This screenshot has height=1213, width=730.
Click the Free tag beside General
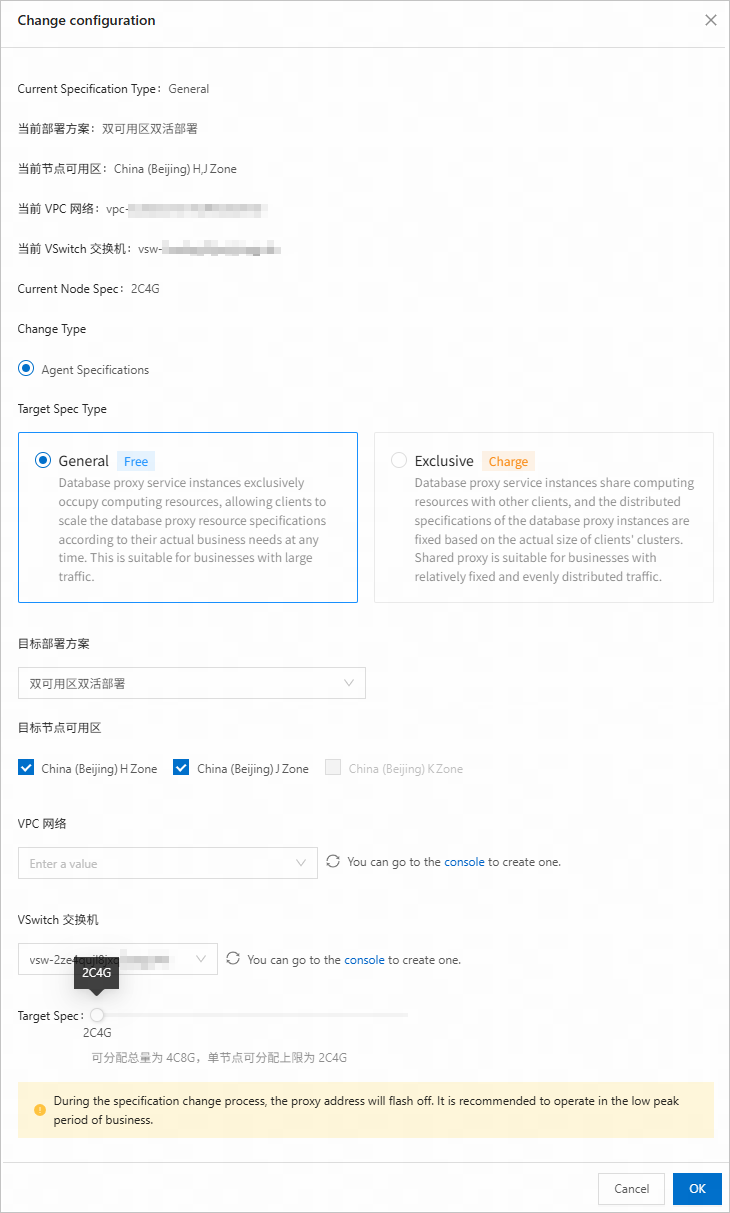coord(136,461)
